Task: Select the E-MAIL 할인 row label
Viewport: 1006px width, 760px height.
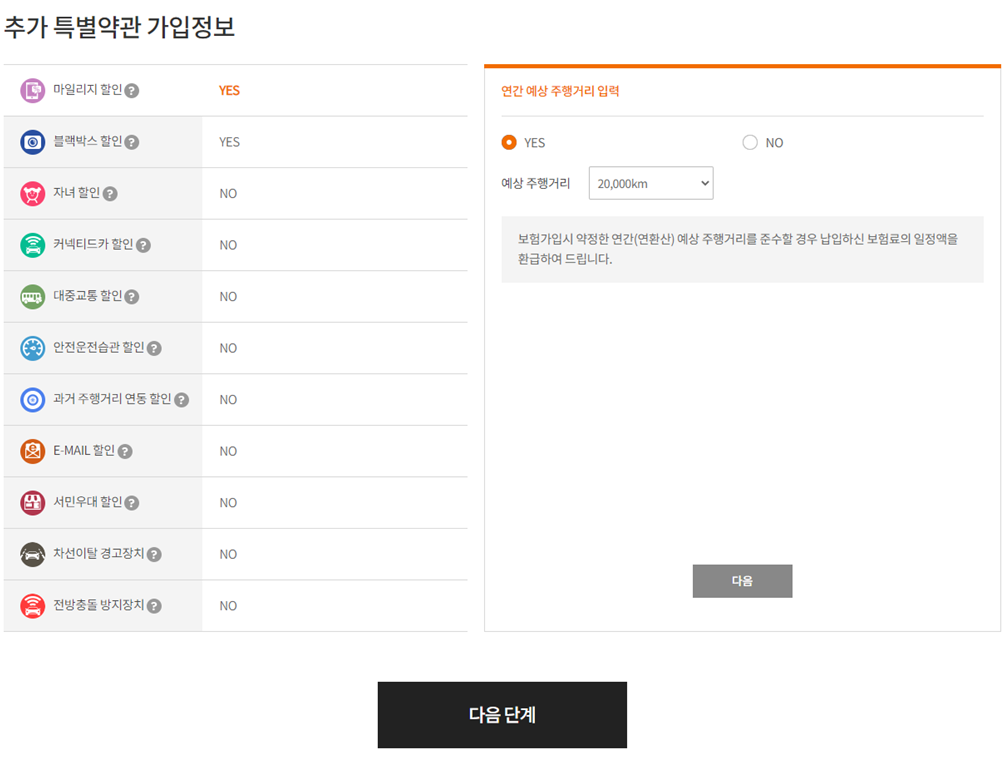Action: click(x=84, y=451)
